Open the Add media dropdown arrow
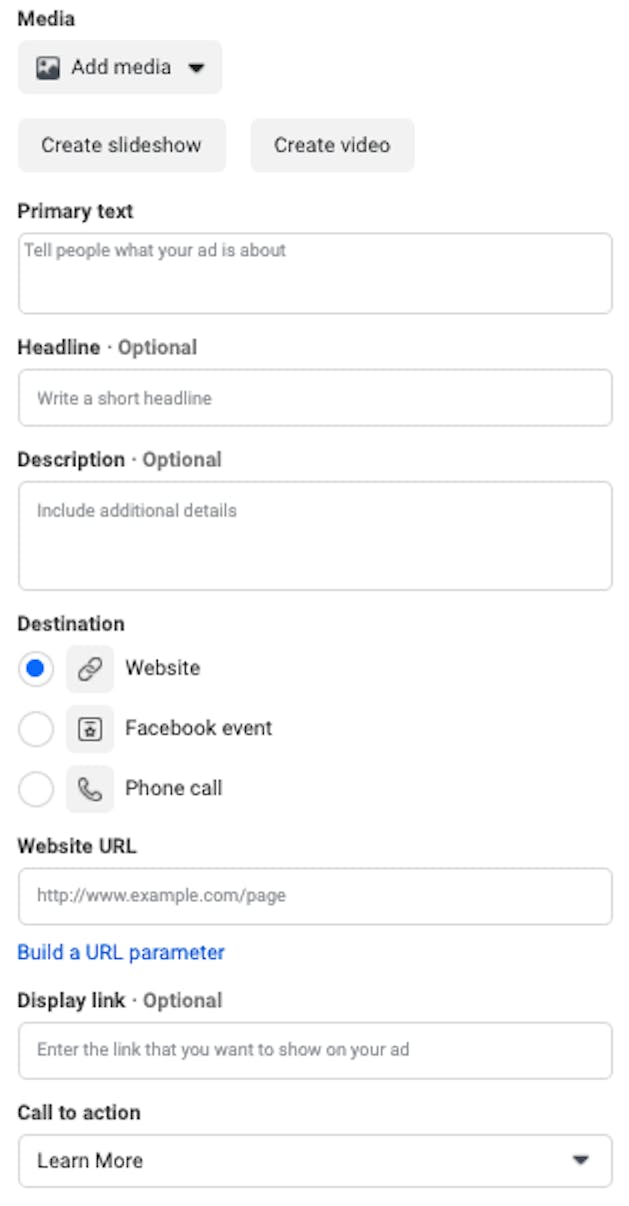This screenshot has width=629, height=1206. click(196, 68)
